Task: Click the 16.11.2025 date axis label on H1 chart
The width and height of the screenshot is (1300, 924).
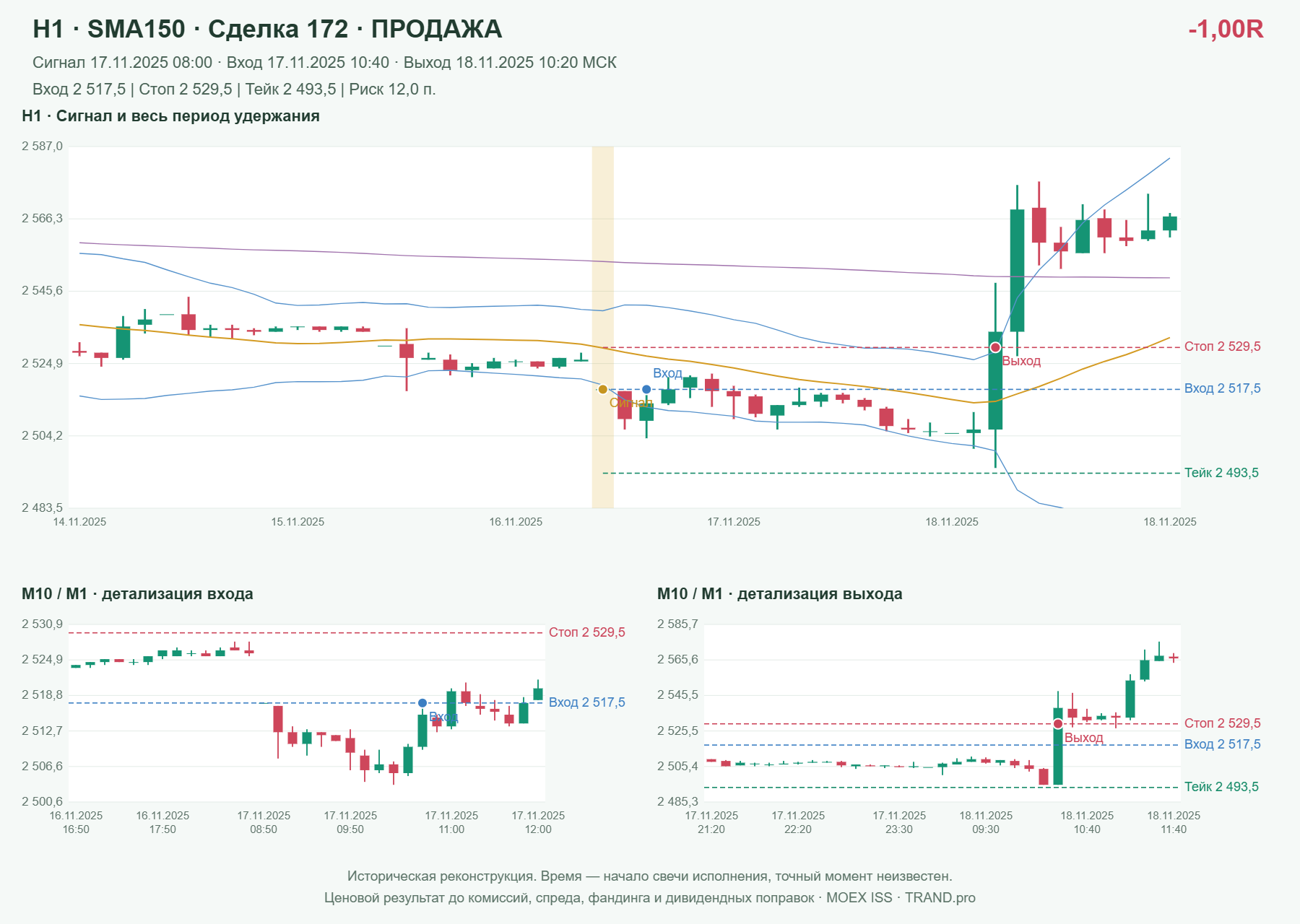Action: click(x=516, y=523)
